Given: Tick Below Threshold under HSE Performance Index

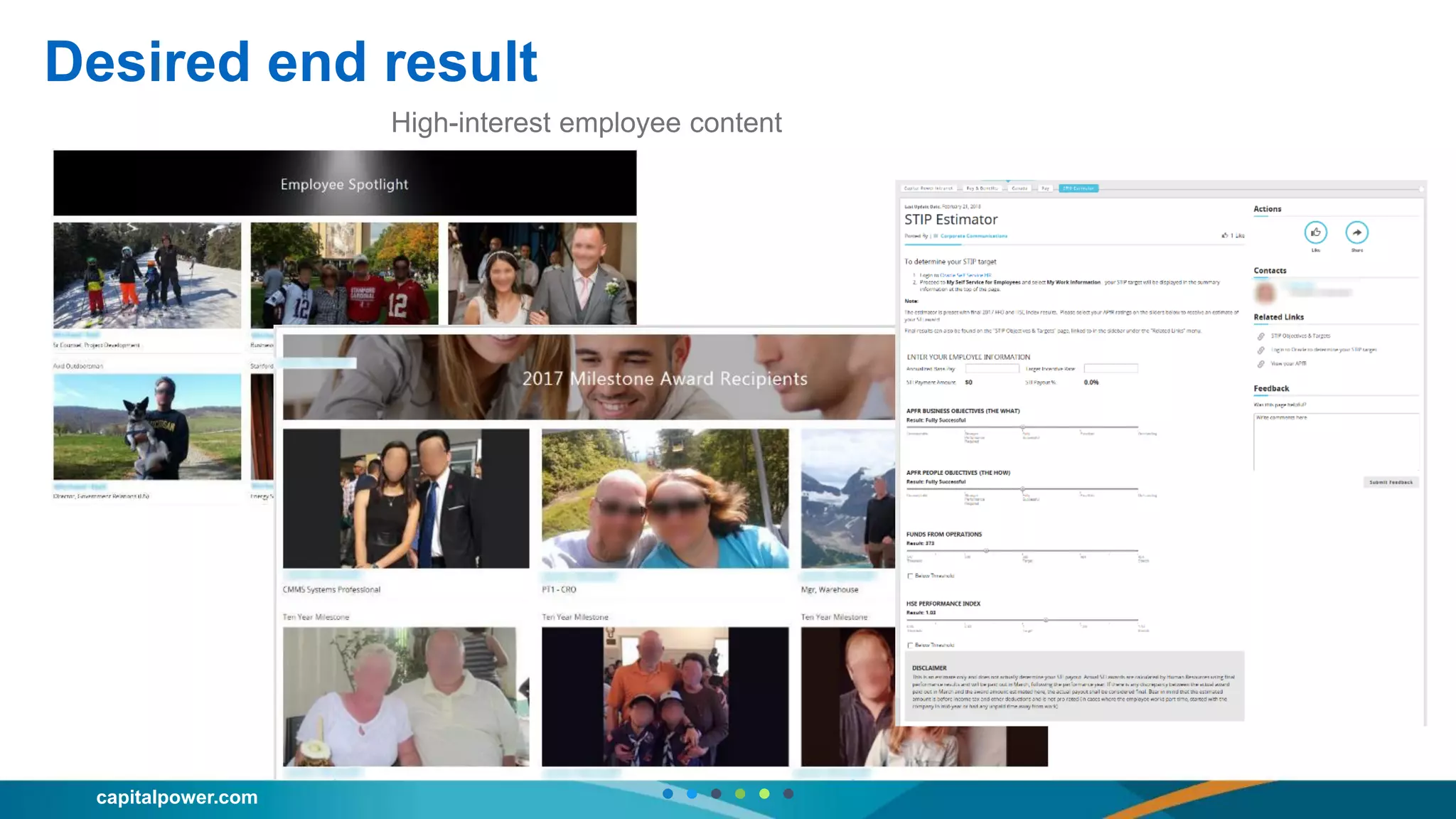Looking at the screenshot, I should pyautogui.click(x=910, y=645).
